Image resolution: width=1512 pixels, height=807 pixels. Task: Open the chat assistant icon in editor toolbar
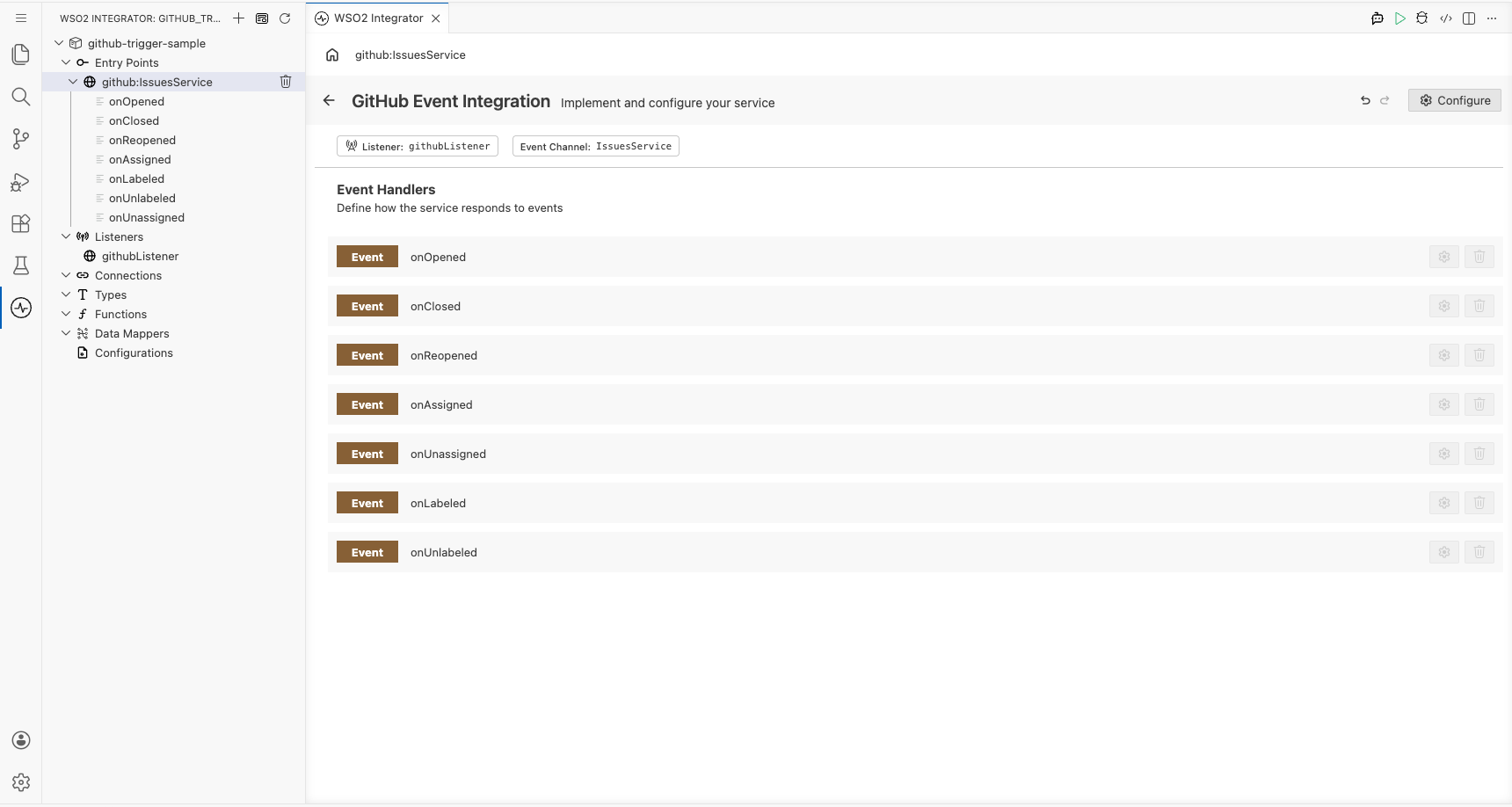pos(1378,18)
